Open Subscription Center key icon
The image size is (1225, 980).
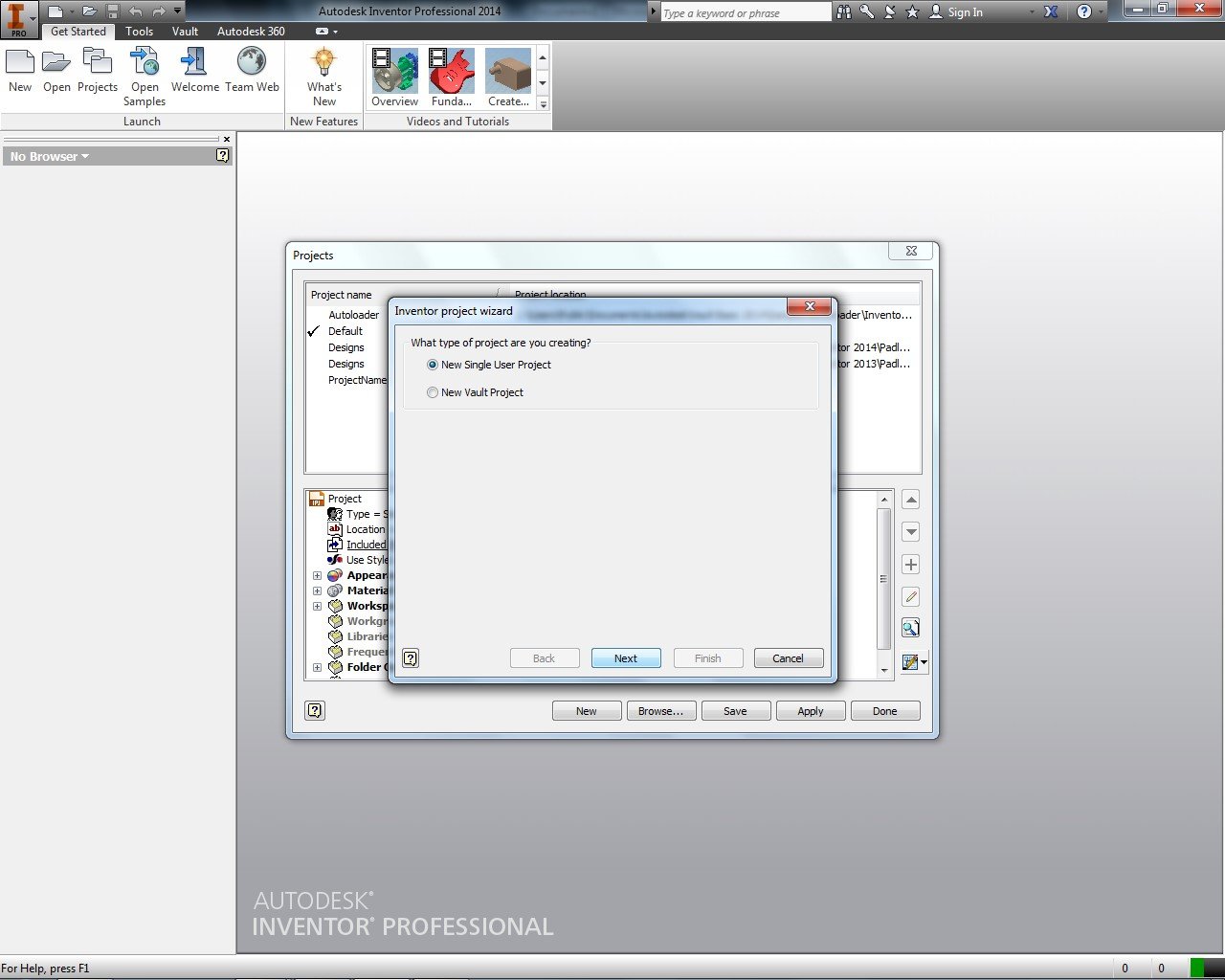point(867,11)
